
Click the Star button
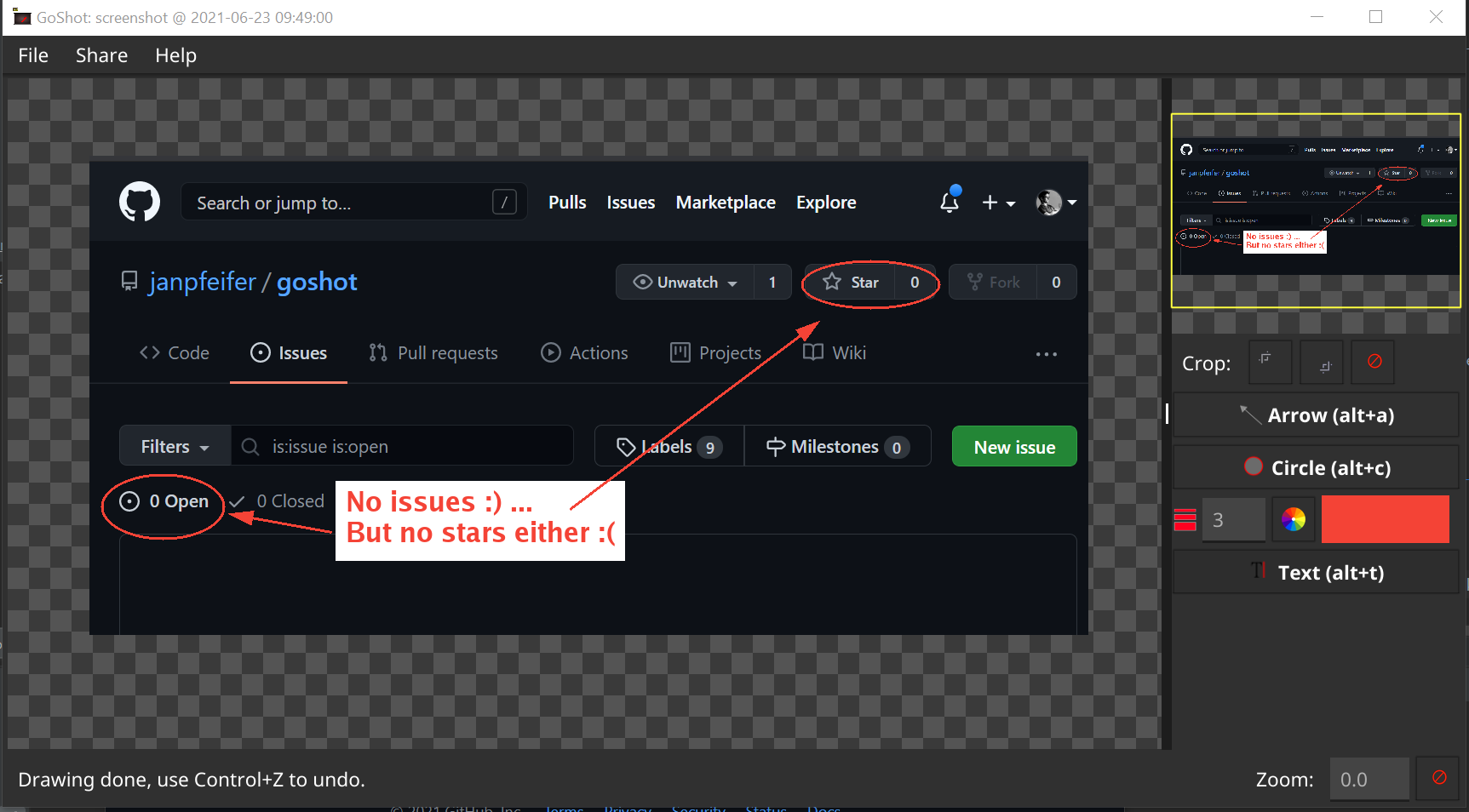(850, 283)
